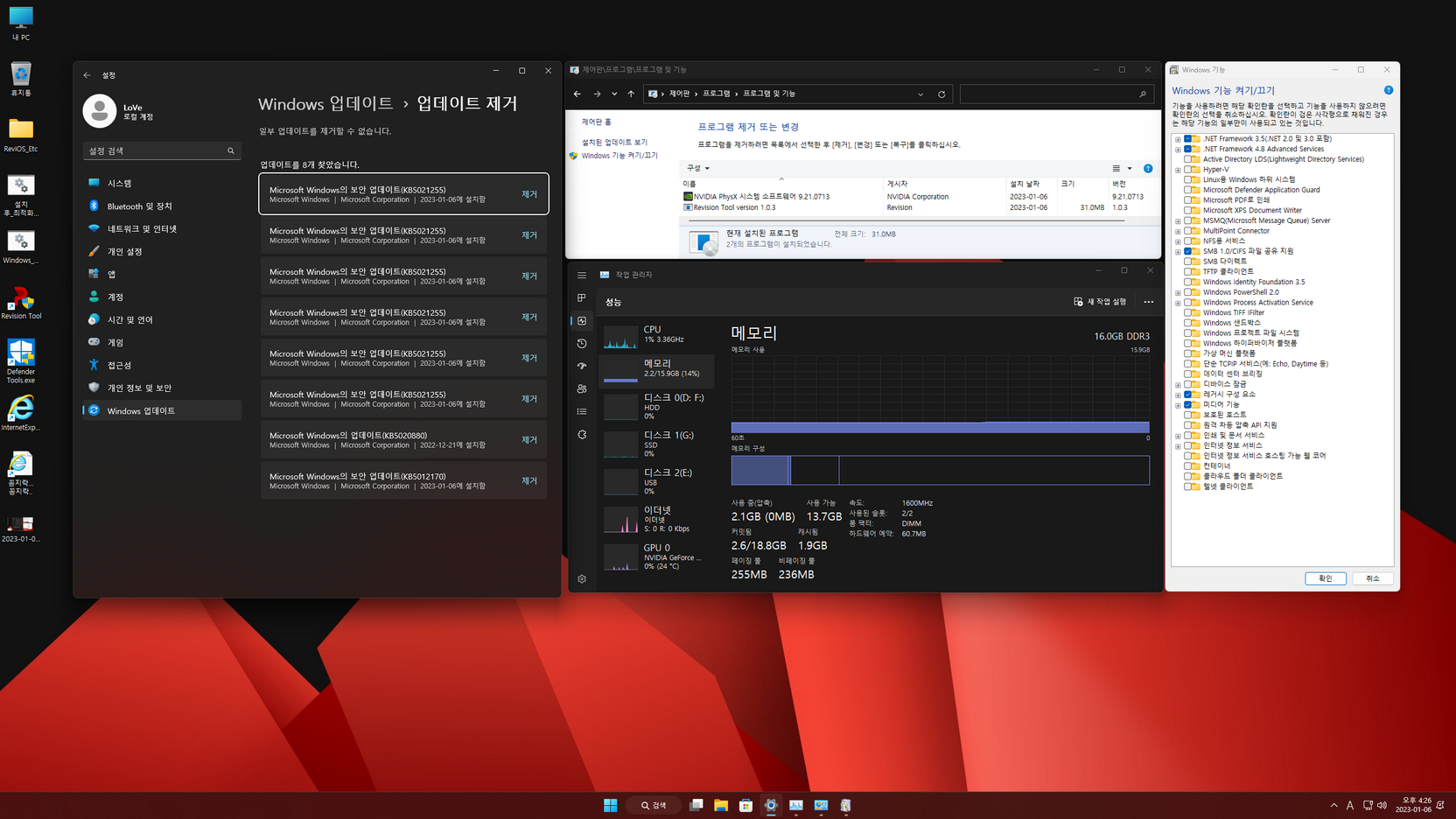Refresh the Control Panel window
The width and height of the screenshot is (1456, 819).
[941, 94]
